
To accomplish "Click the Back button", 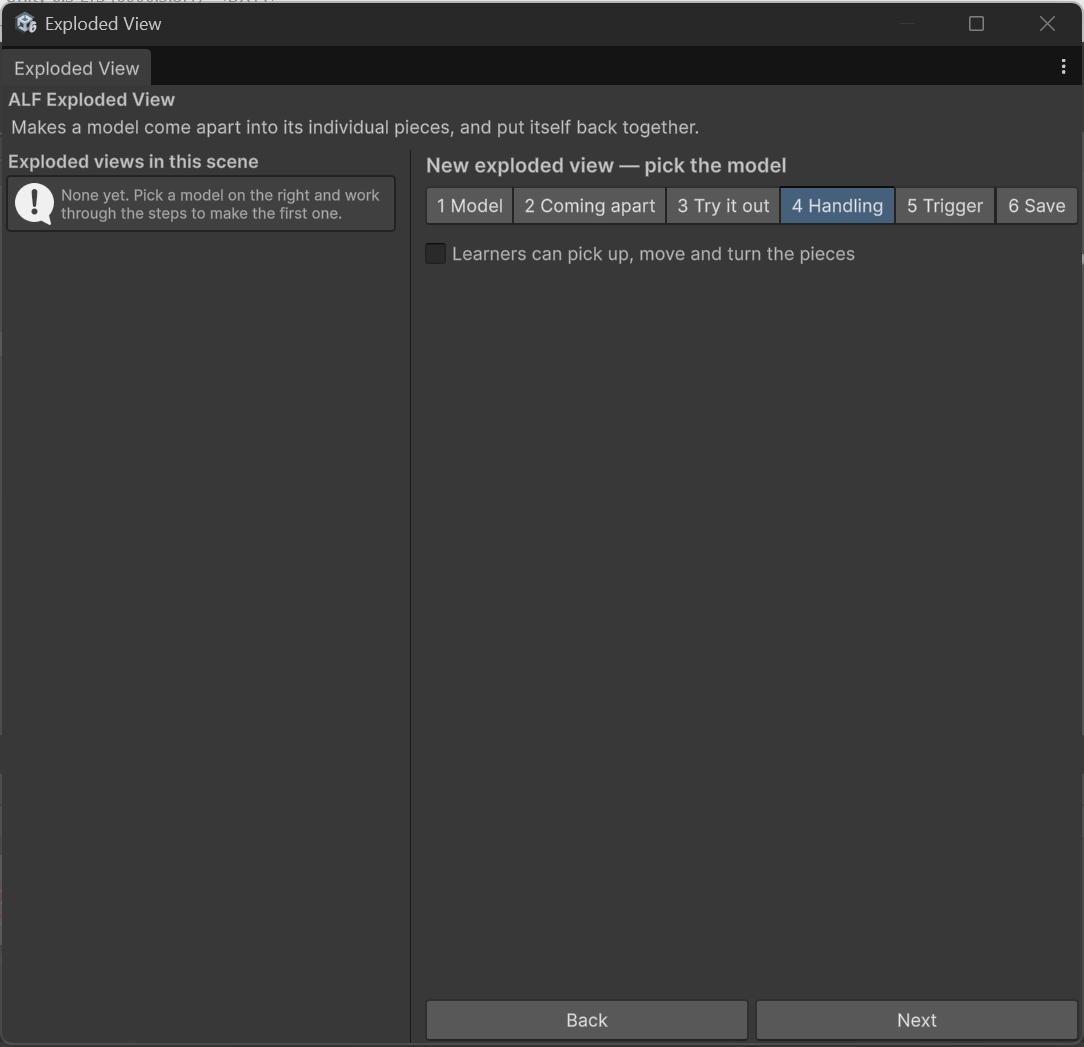I will [587, 1020].
